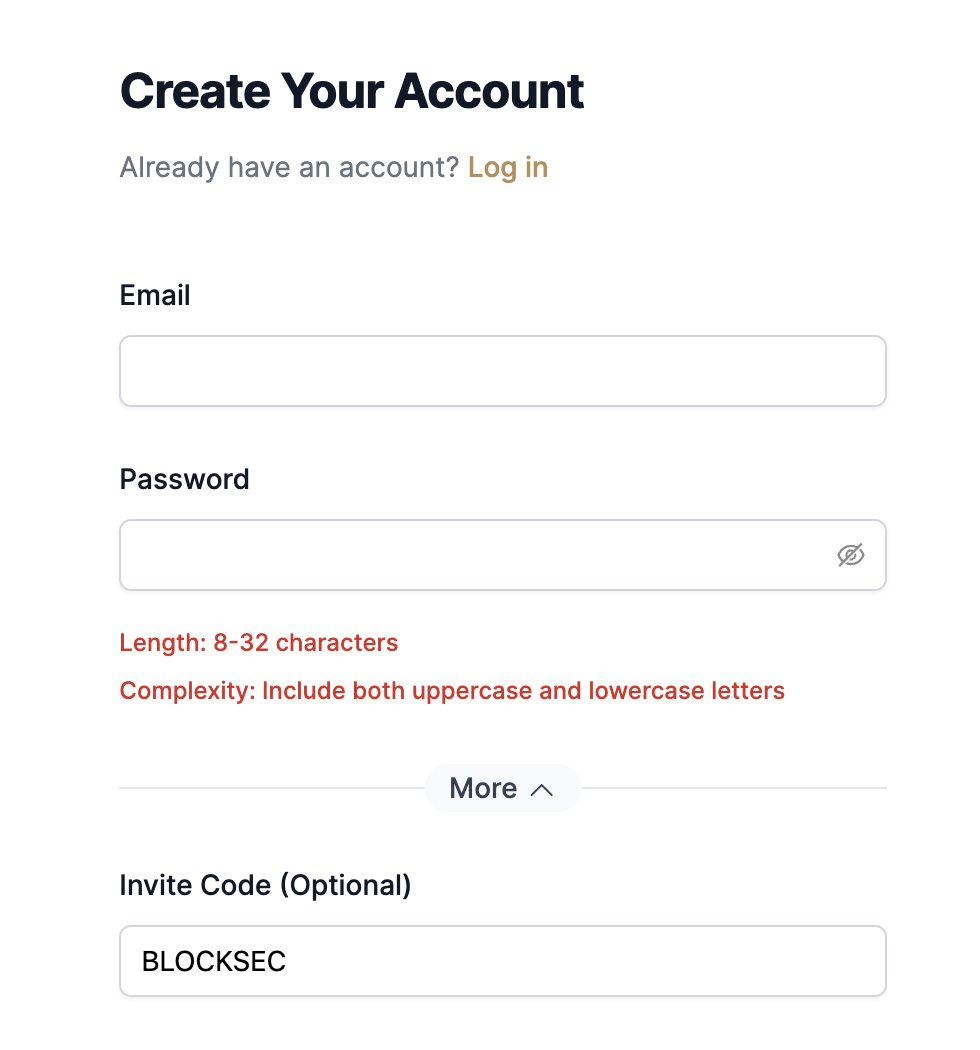This screenshot has height=1050, width=980.
Task: Focus the Password input field
Action: click(x=502, y=554)
